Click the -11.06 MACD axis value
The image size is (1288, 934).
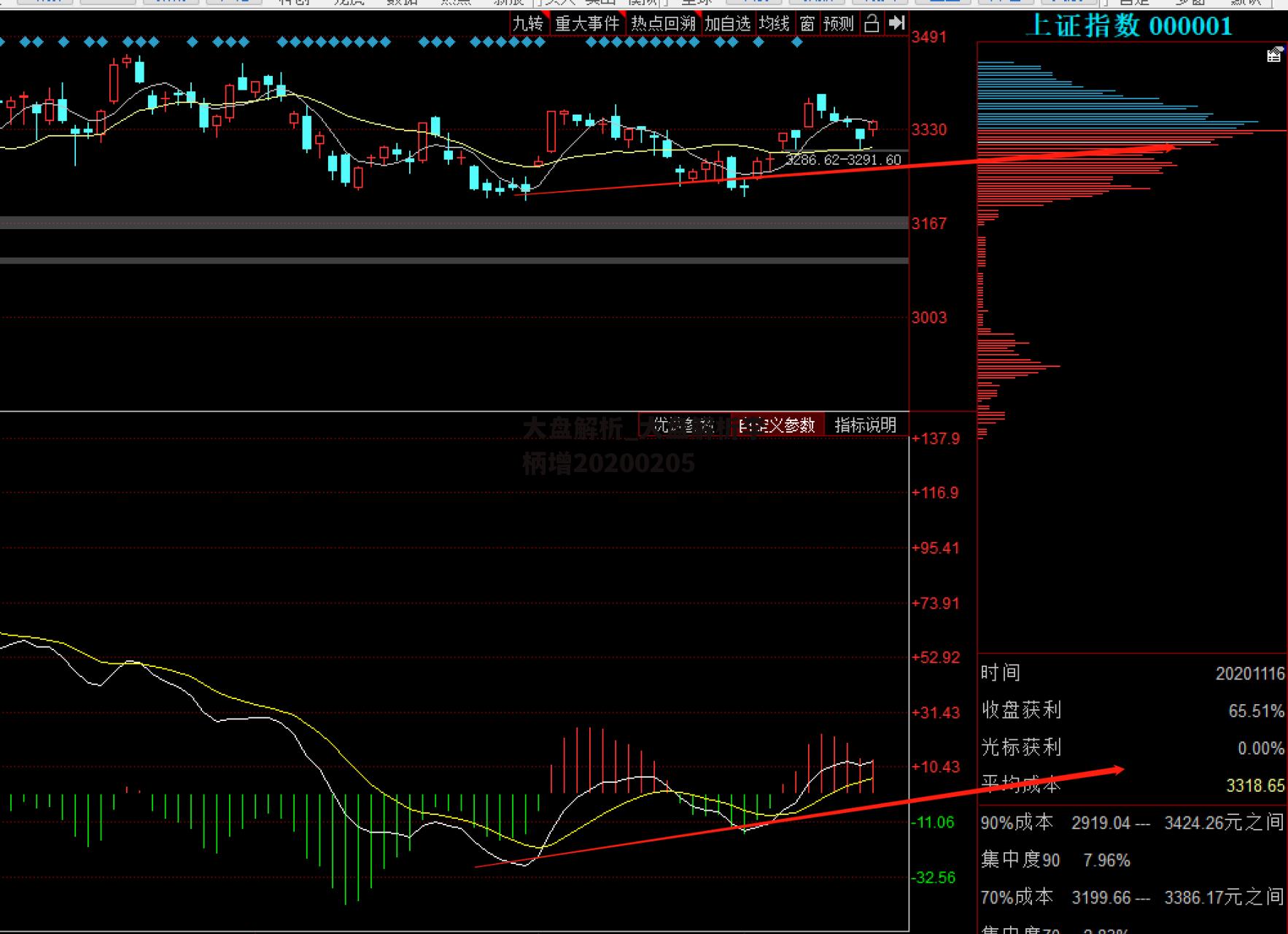[x=933, y=822]
